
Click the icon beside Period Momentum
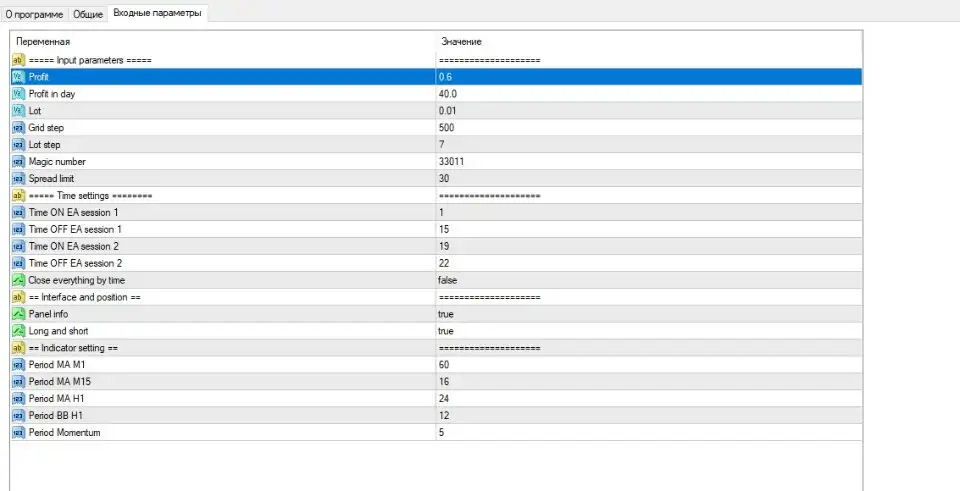18,432
